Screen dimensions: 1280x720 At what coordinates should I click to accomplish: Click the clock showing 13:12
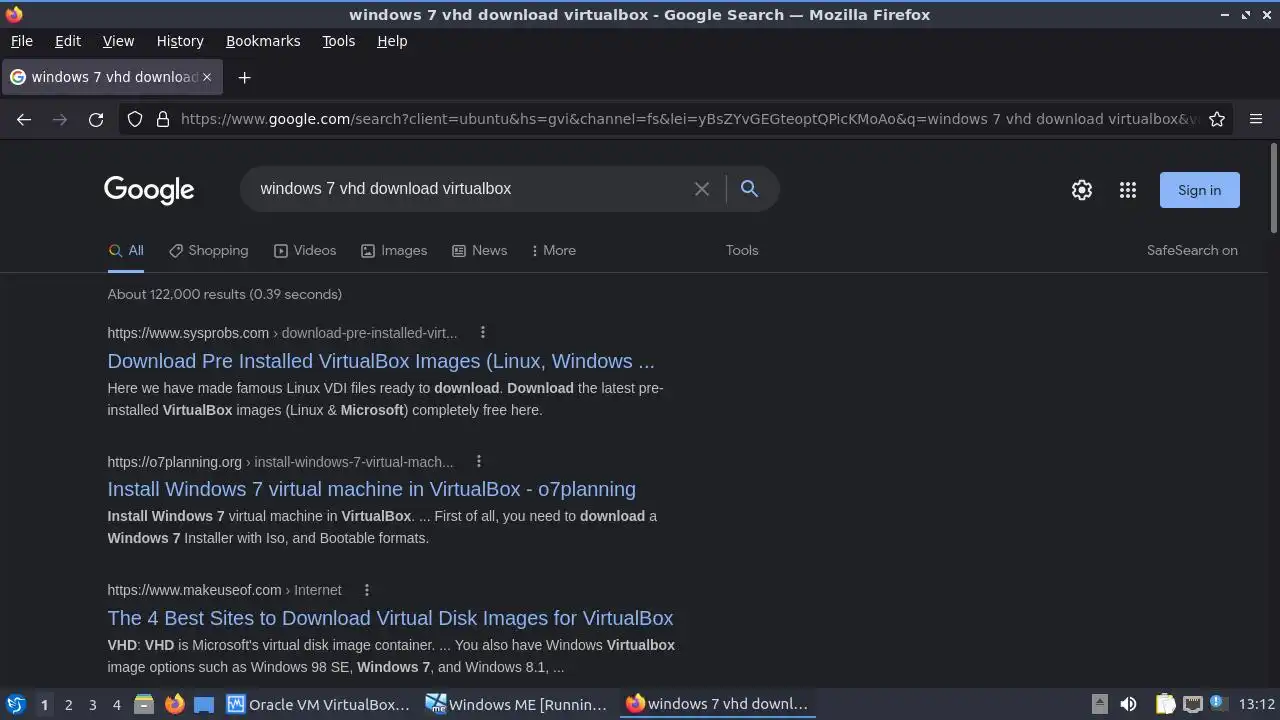pyautogui.click(x=1256, y=704)
